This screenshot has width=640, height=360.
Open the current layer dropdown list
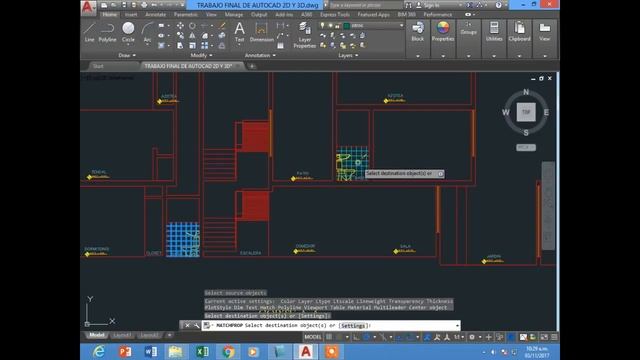402,26
